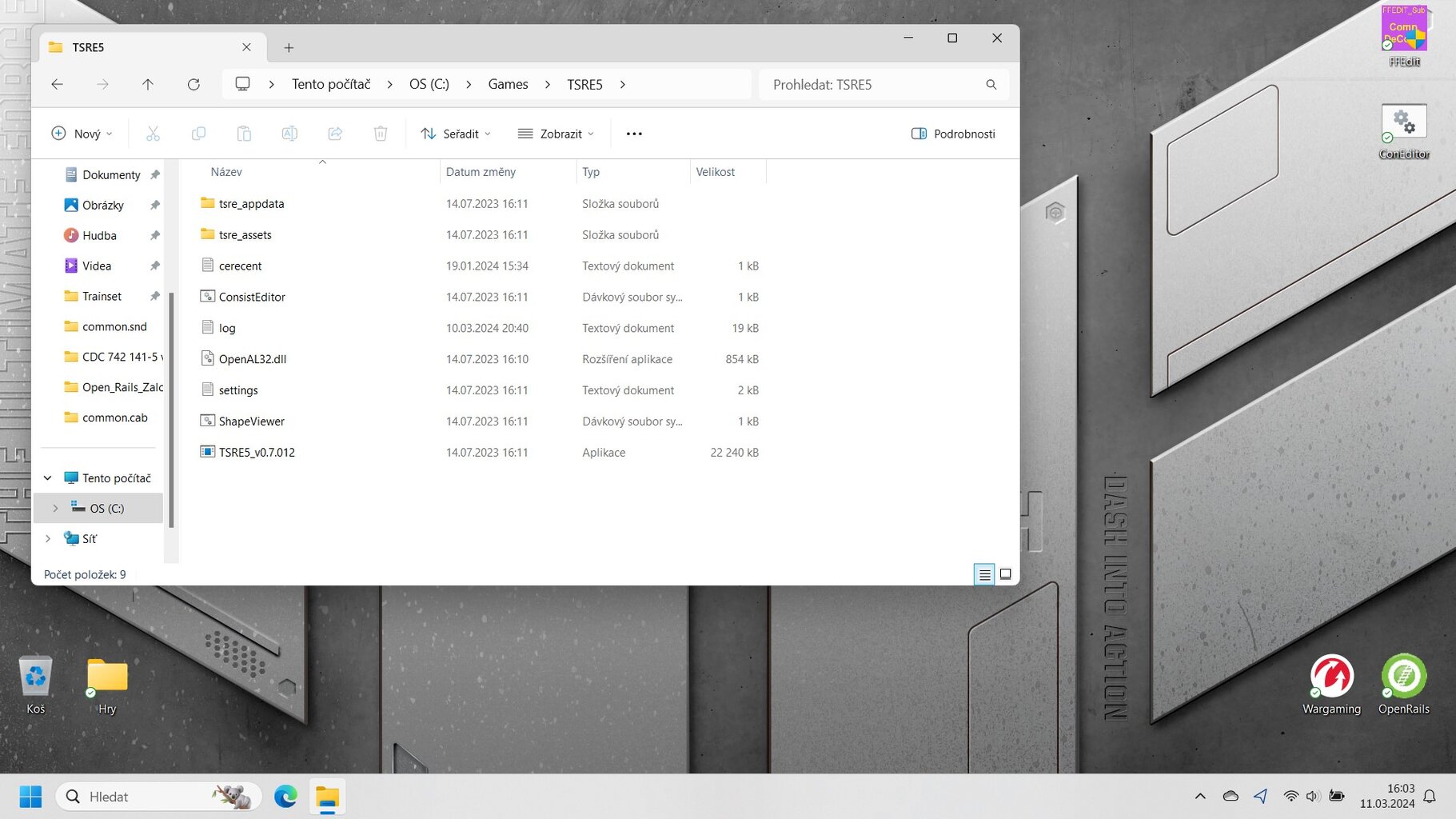Open the Seřadit sort dropdown
This screenshot has height=819, width=1456.
456,134
